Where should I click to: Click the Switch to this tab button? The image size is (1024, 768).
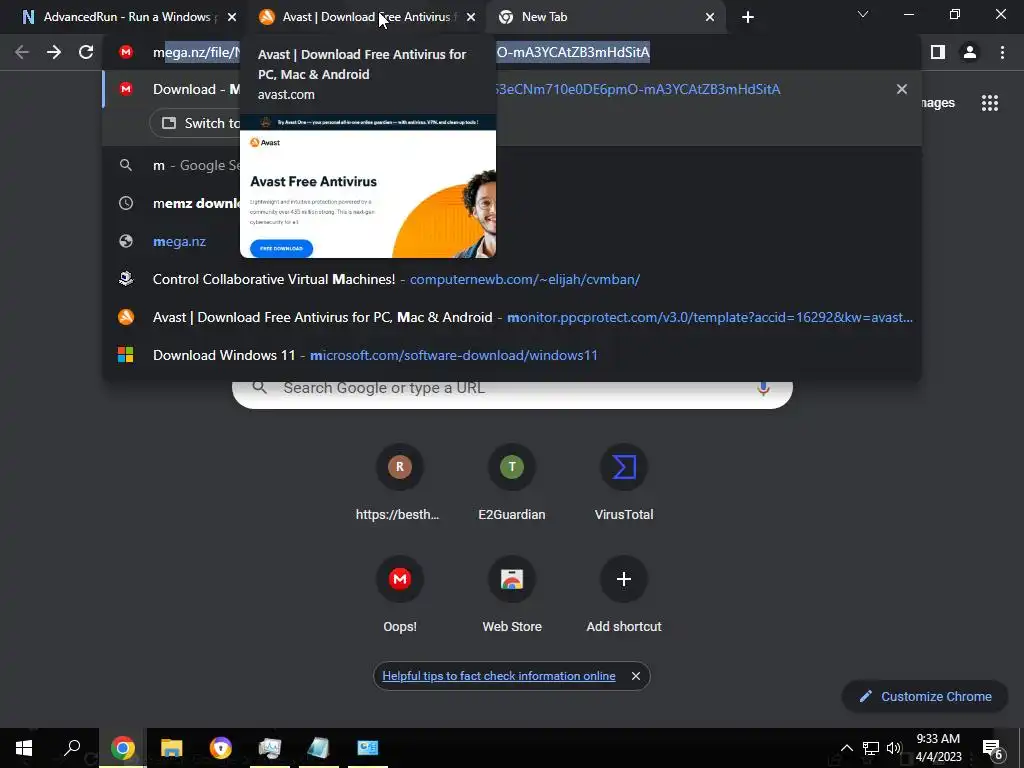196,123
